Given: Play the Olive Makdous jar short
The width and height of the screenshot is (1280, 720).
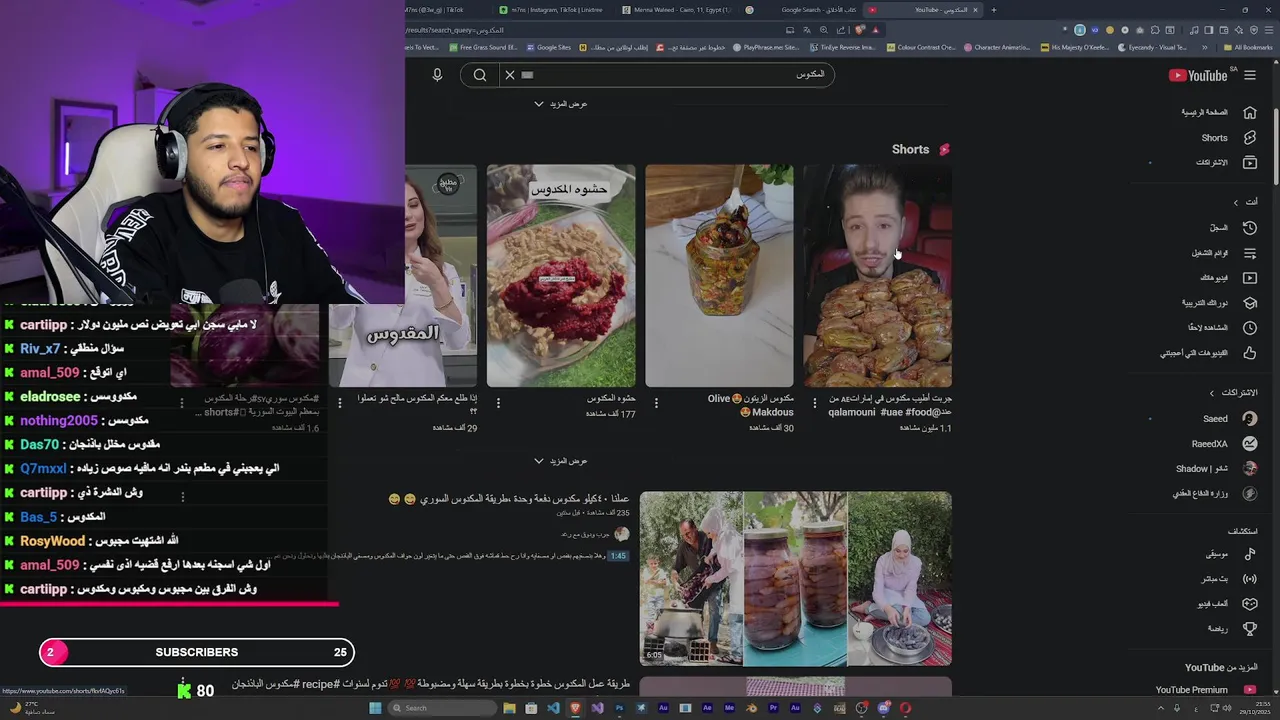Looking at the screenshot, I should click(719, 275).
